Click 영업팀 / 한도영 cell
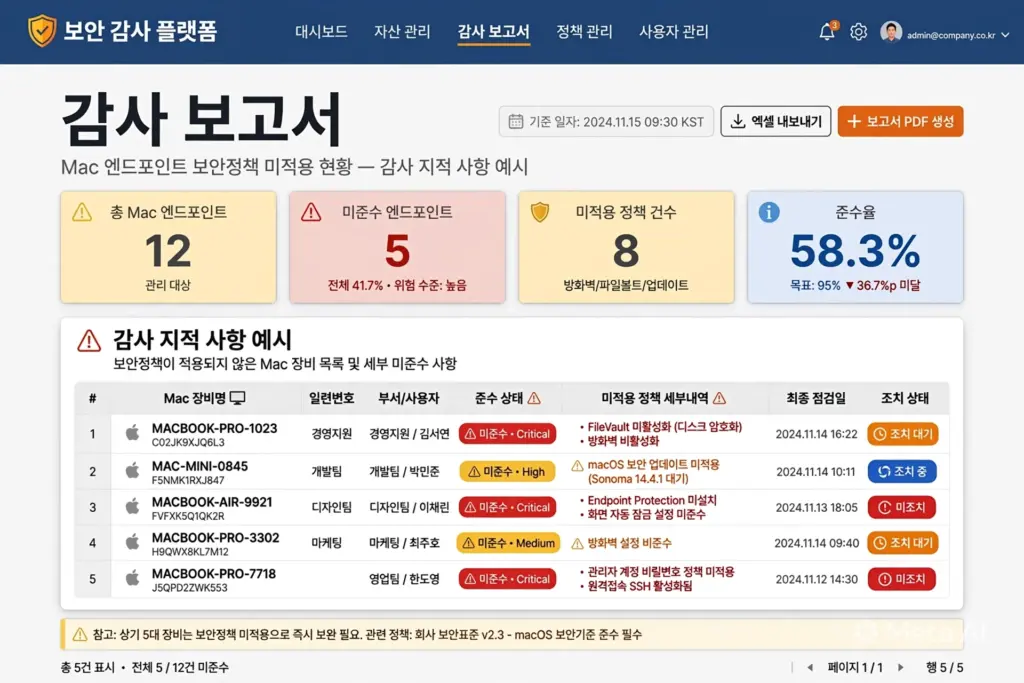 click(x=404, y=579)
